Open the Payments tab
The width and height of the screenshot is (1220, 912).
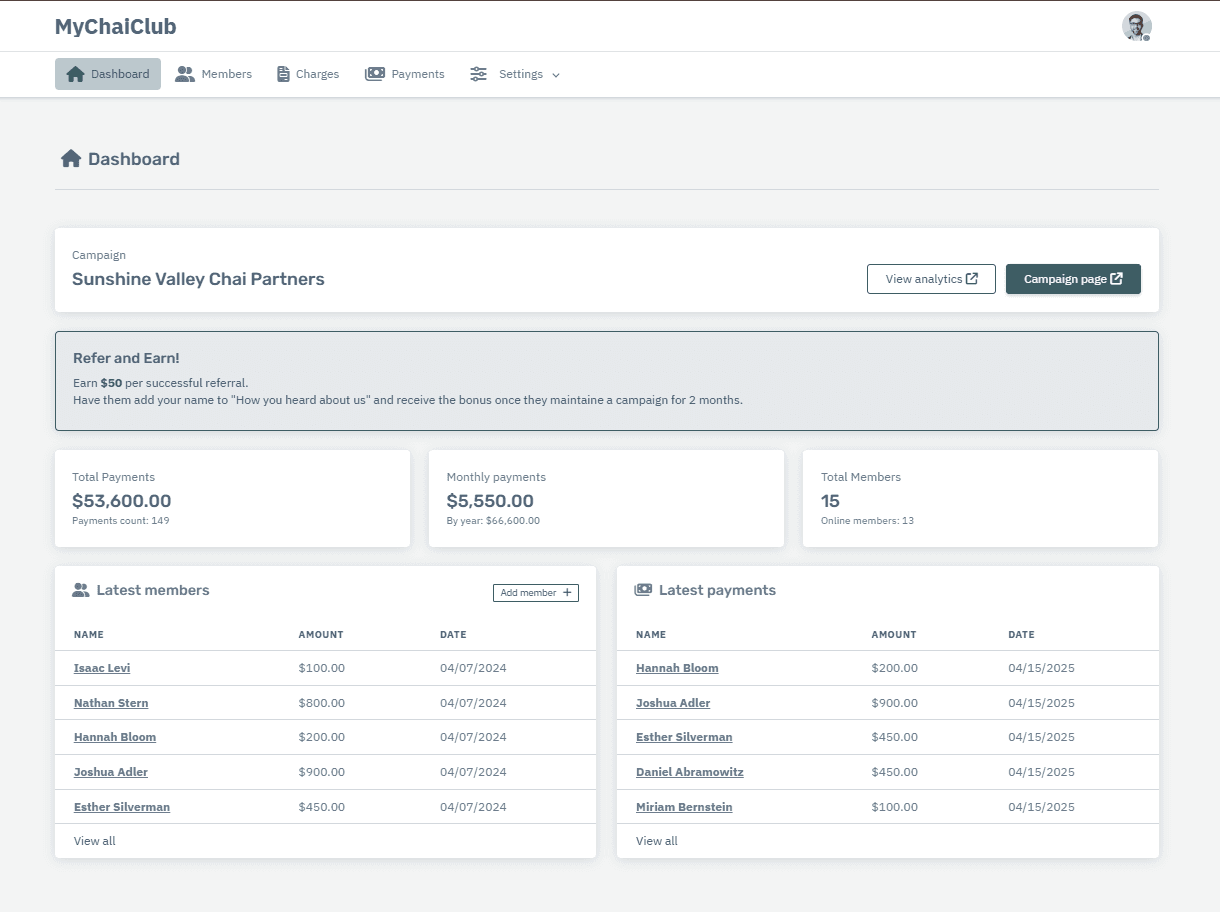tap(405, 74)
